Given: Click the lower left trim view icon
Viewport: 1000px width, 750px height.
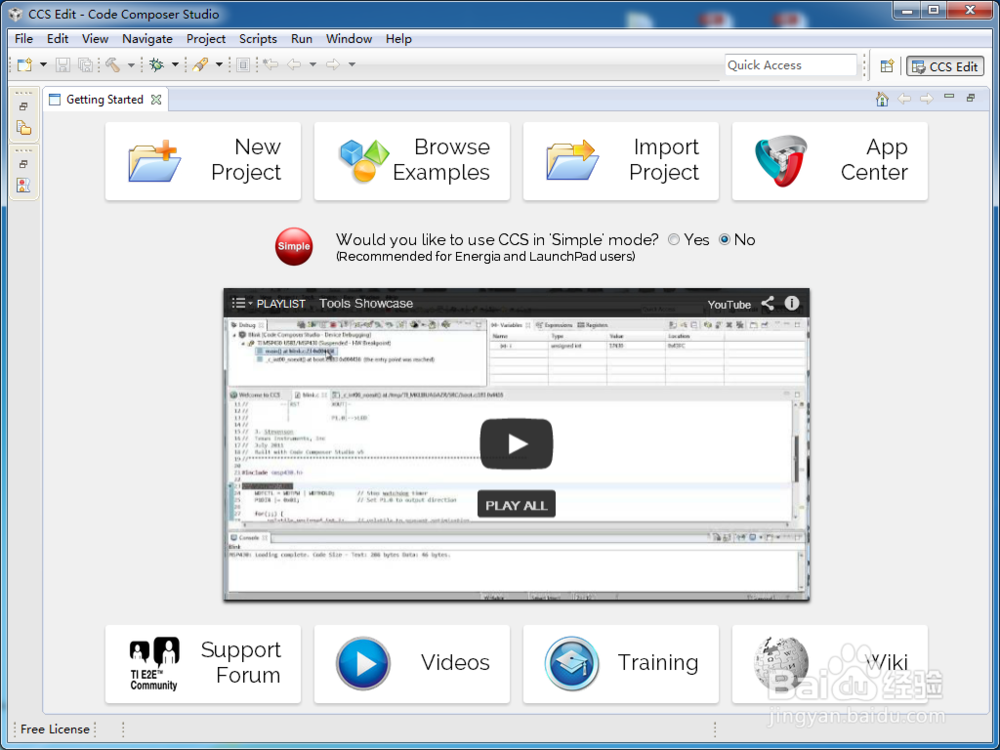Looking at the screenshot, I should (x=24, y=186).
